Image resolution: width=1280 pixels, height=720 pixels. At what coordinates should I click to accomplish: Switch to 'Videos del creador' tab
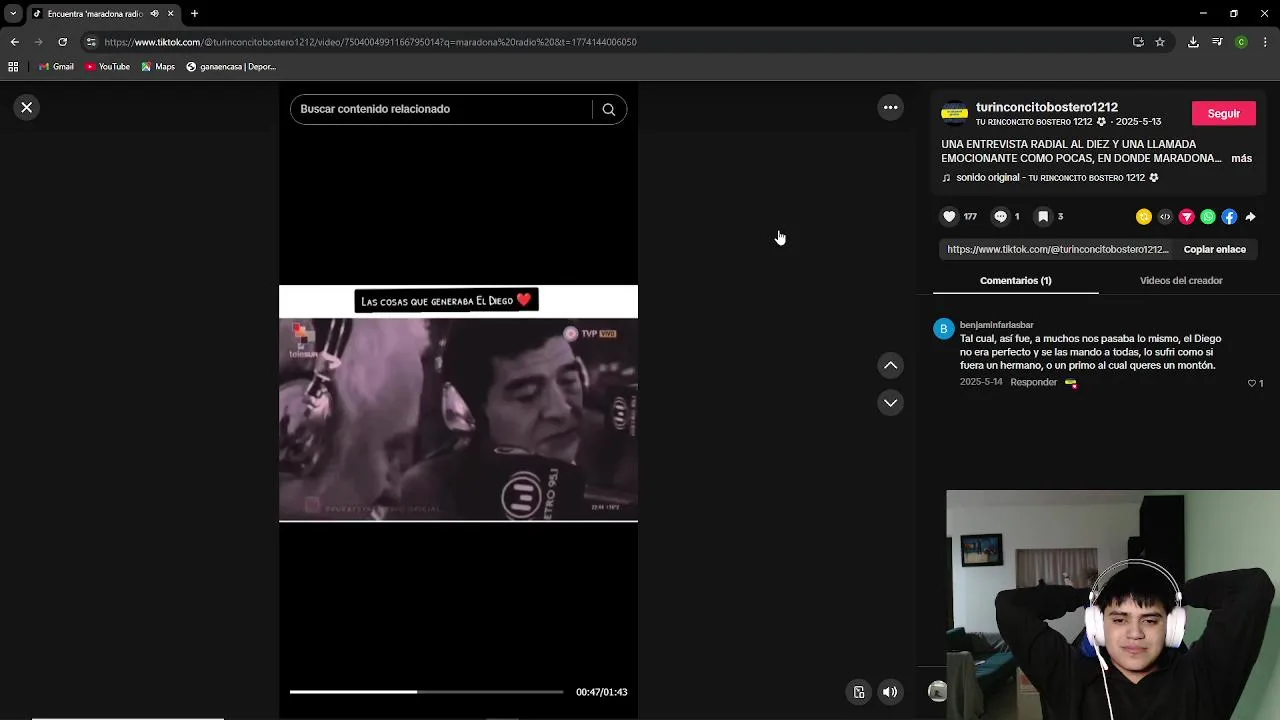pos(1181,280)
